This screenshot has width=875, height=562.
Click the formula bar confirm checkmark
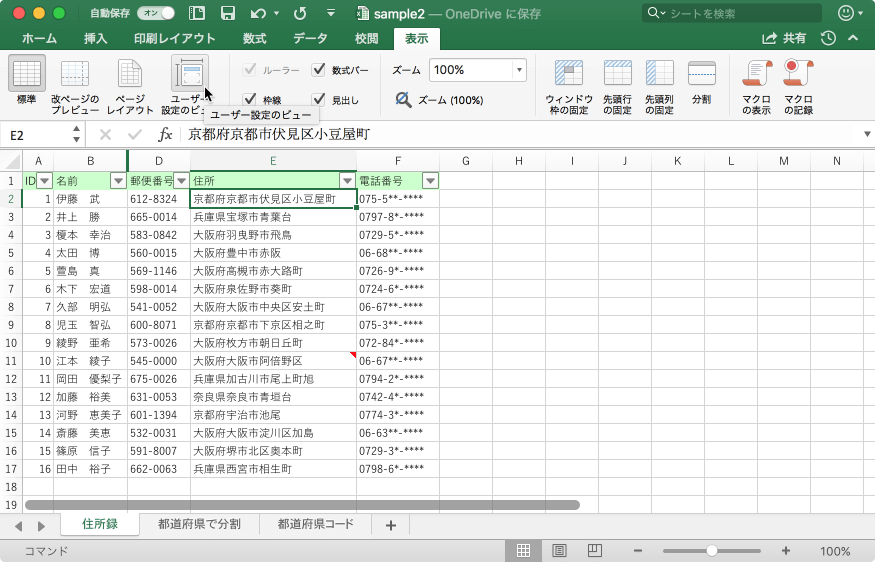(x=134, y=135)
